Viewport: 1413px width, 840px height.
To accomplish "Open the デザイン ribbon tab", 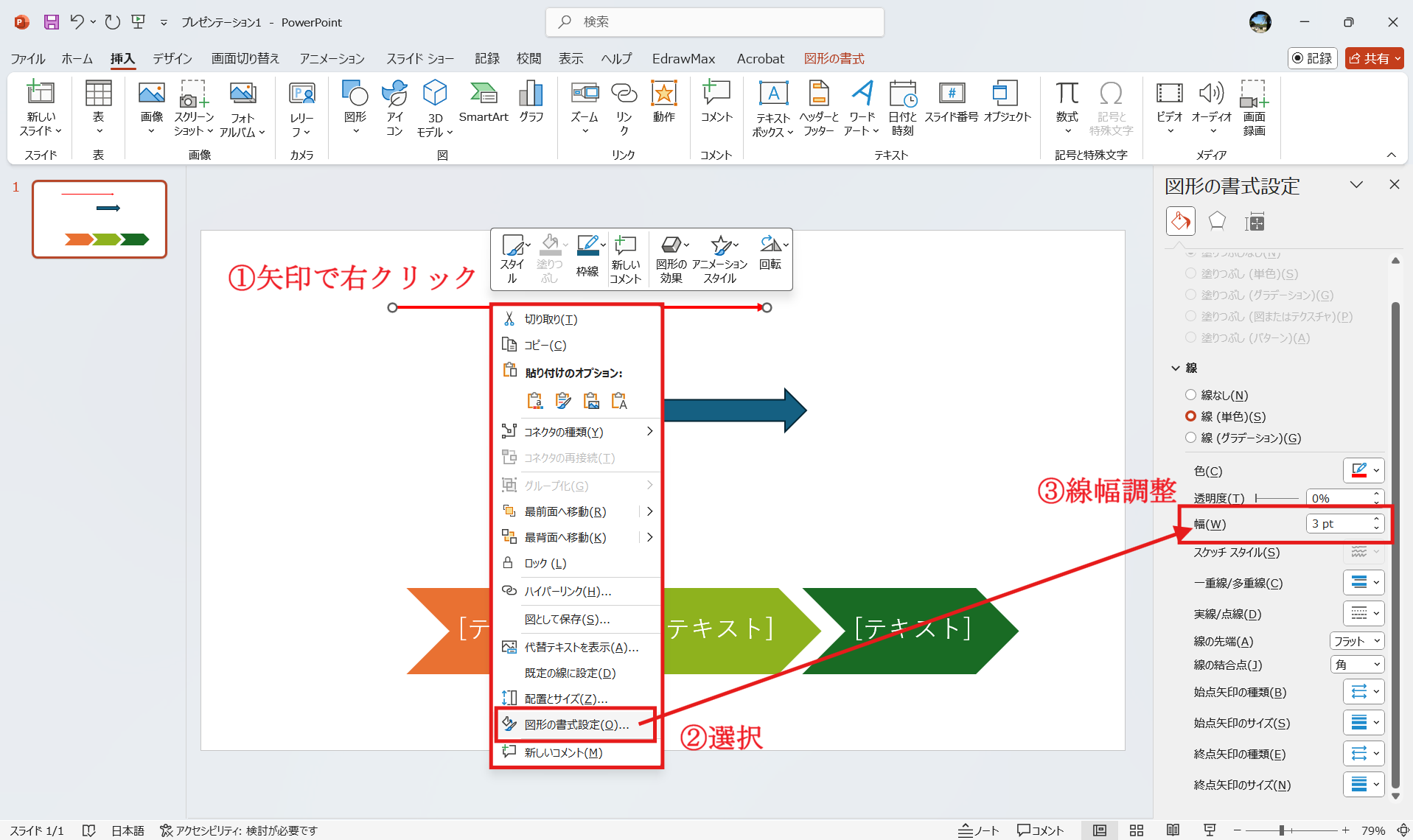I will [x=172, y=59].
